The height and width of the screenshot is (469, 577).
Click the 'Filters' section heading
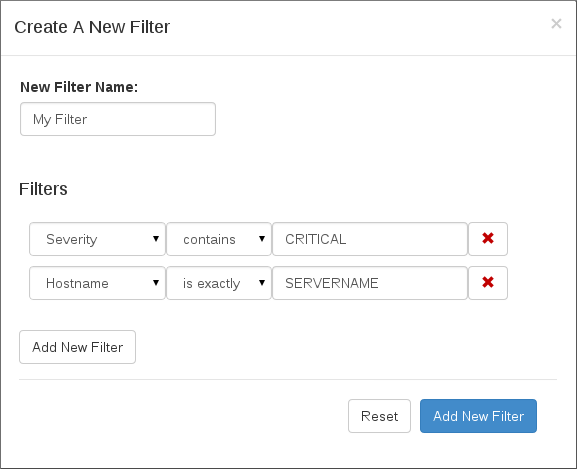coord(43,189)
